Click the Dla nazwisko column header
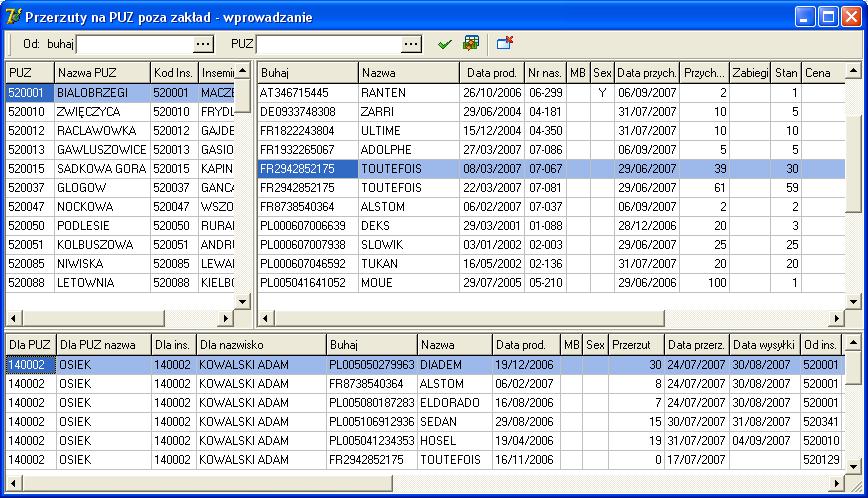 pyautogui.click(x=261, y=345)
